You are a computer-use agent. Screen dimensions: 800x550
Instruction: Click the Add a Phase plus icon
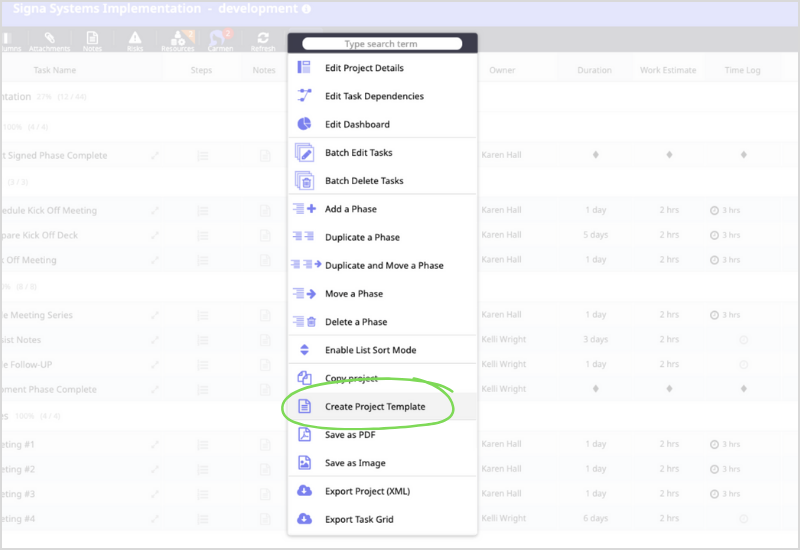[x=305, y=208]
